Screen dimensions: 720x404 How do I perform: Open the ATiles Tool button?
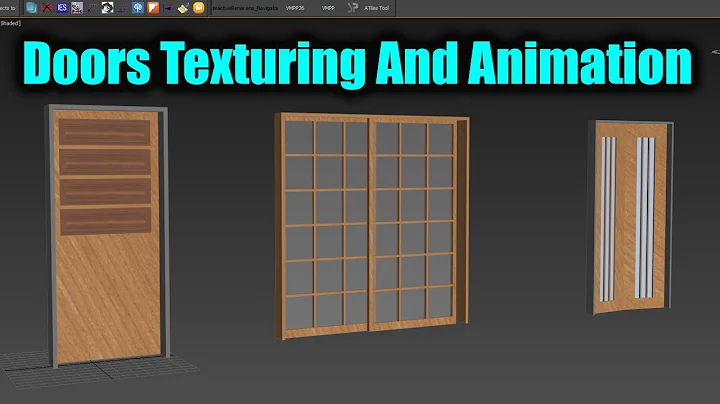click(377, 8)
